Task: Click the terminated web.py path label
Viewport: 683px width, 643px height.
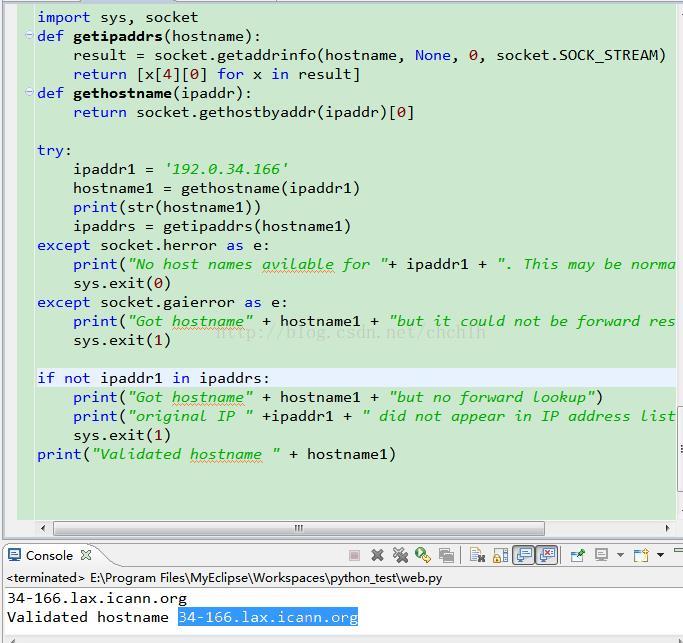Action: (224, 578)
